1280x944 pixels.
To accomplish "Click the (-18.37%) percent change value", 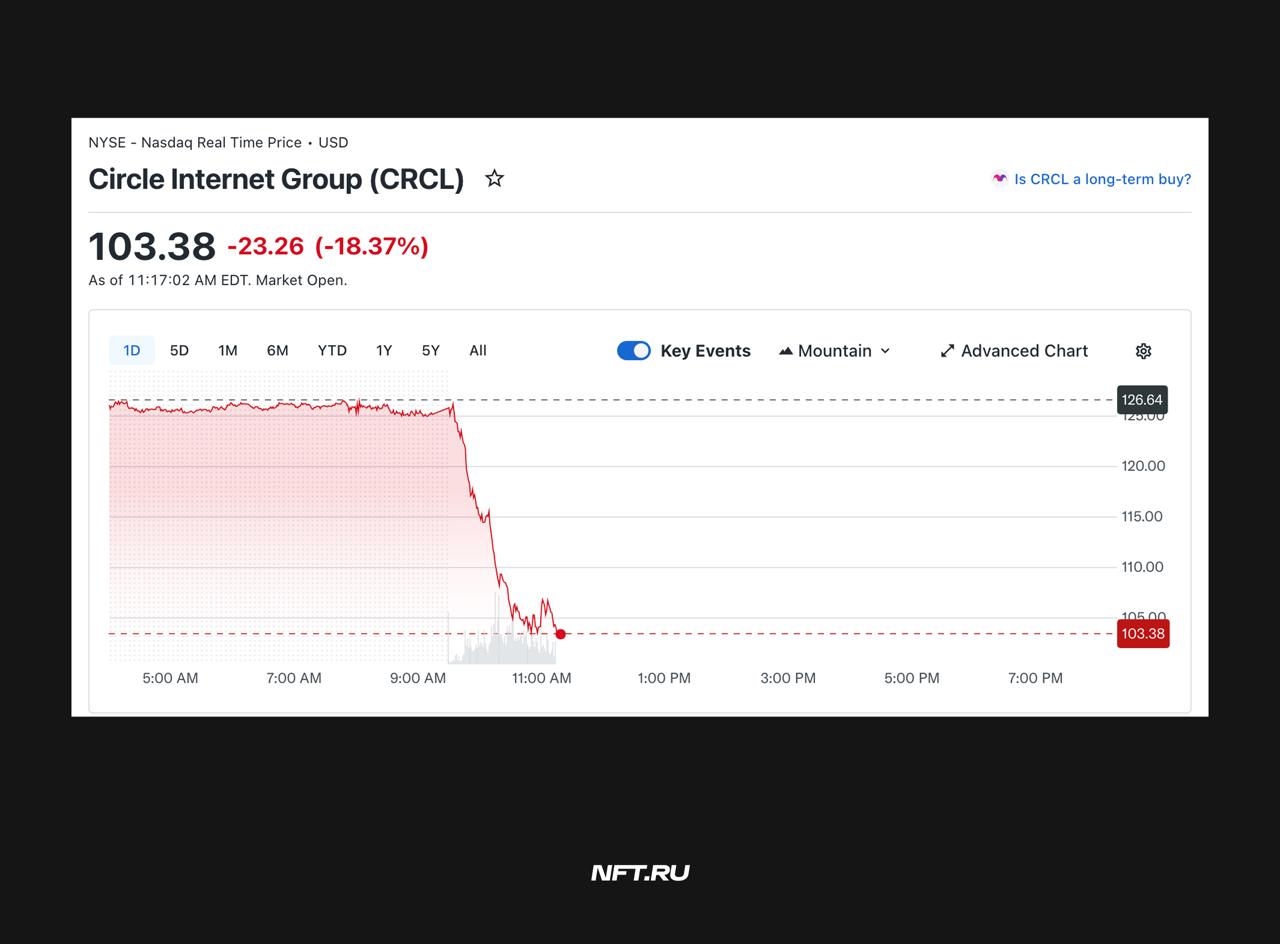I will (x=372, y=246).
